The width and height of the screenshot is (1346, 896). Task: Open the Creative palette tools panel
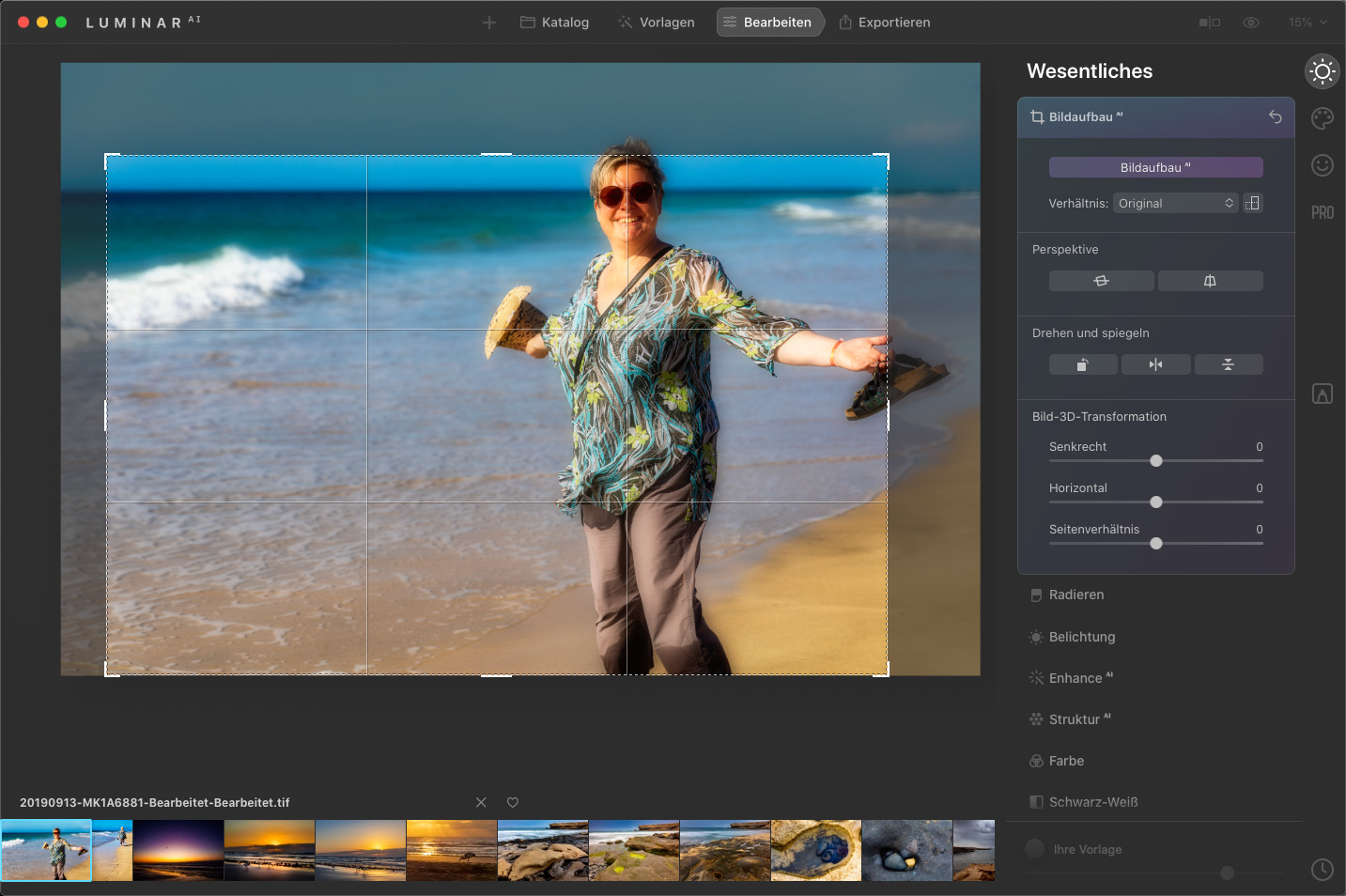coord(1322,118)
